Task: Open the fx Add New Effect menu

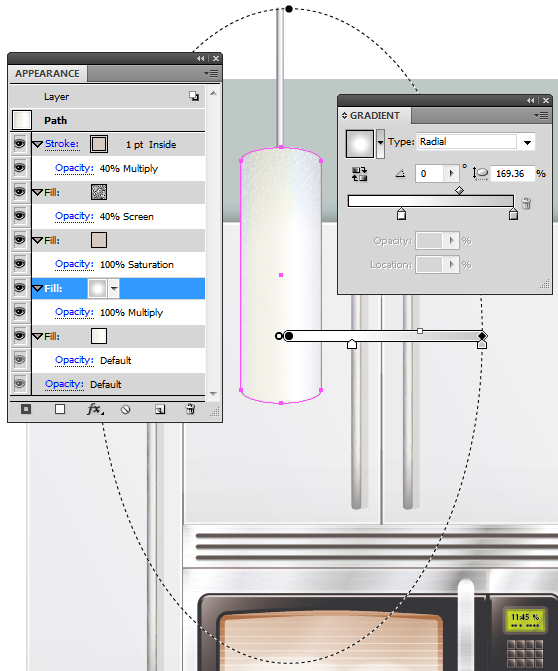Action: 95,410
